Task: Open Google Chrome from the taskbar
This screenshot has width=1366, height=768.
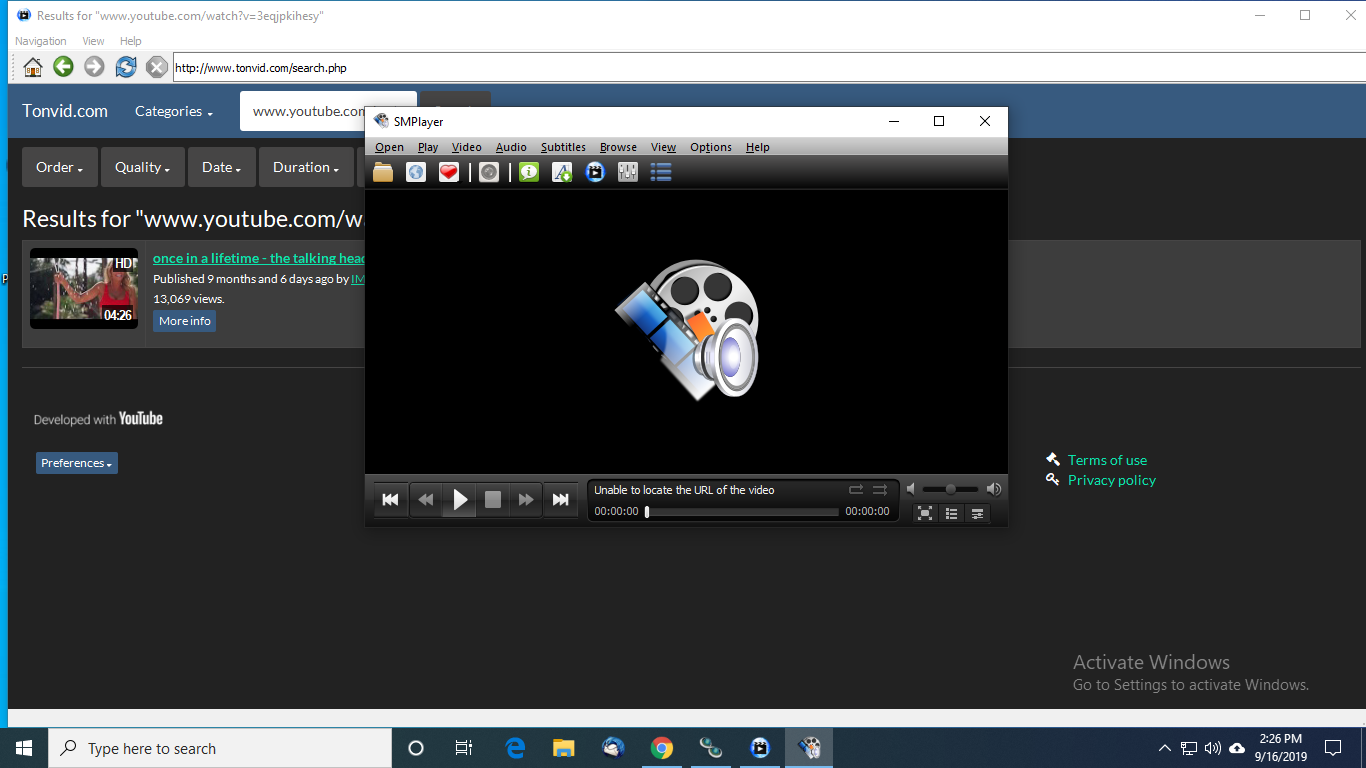Action: tap(661, 748)
